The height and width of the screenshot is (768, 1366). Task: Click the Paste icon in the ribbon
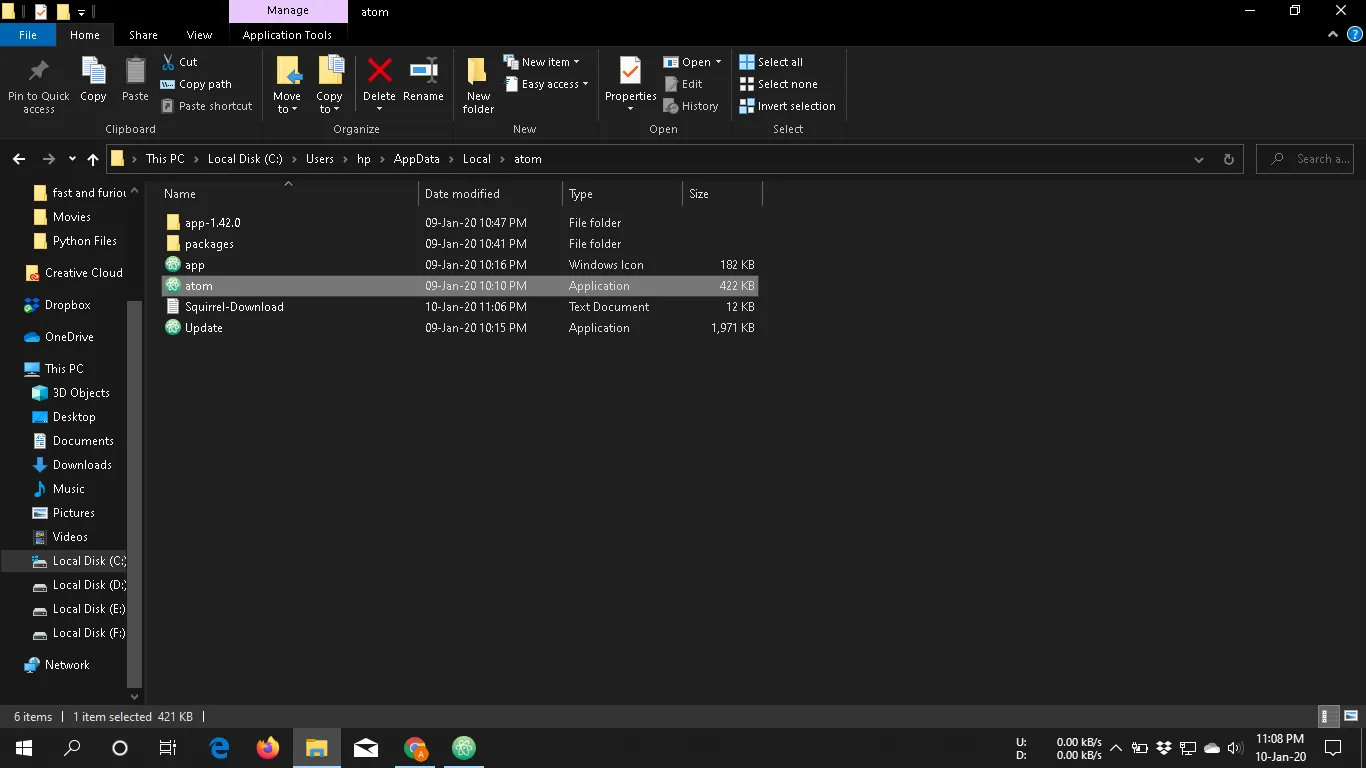click(x=135, y=72)
